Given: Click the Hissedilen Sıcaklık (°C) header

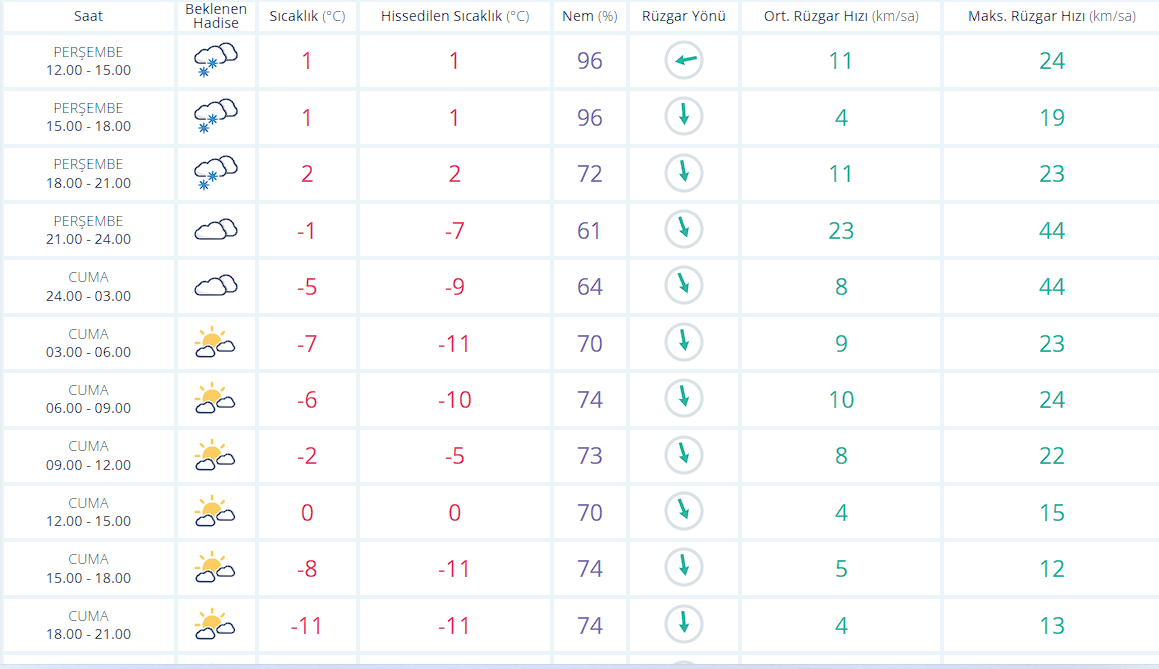Looking at the screenshot, I should pyautogui.click(x=455, y=17).
